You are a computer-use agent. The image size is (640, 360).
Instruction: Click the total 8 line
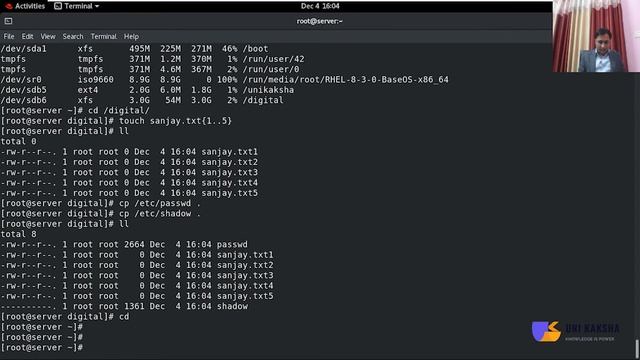[x=19, y=234]
